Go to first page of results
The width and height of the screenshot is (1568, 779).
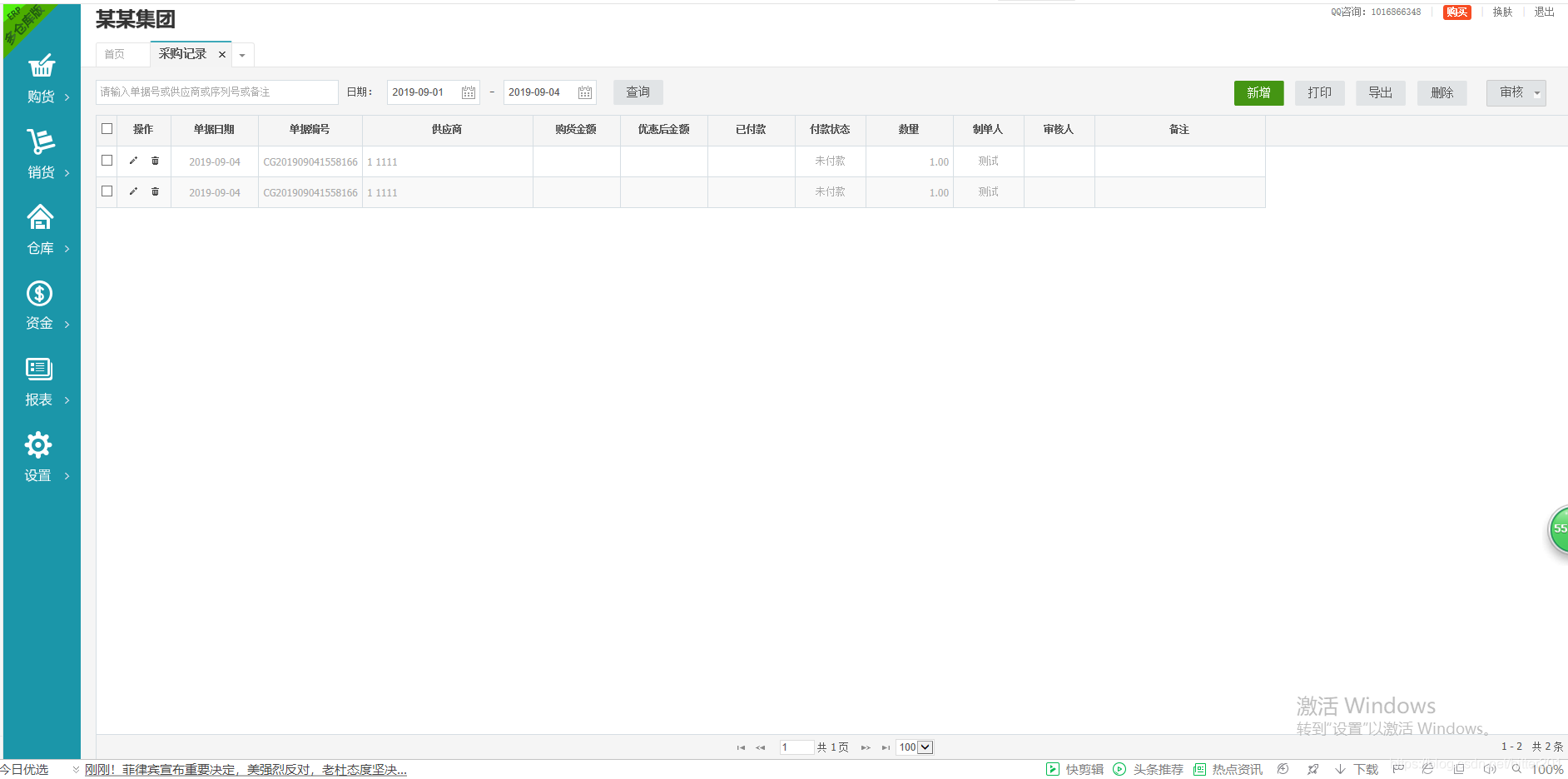741,747
